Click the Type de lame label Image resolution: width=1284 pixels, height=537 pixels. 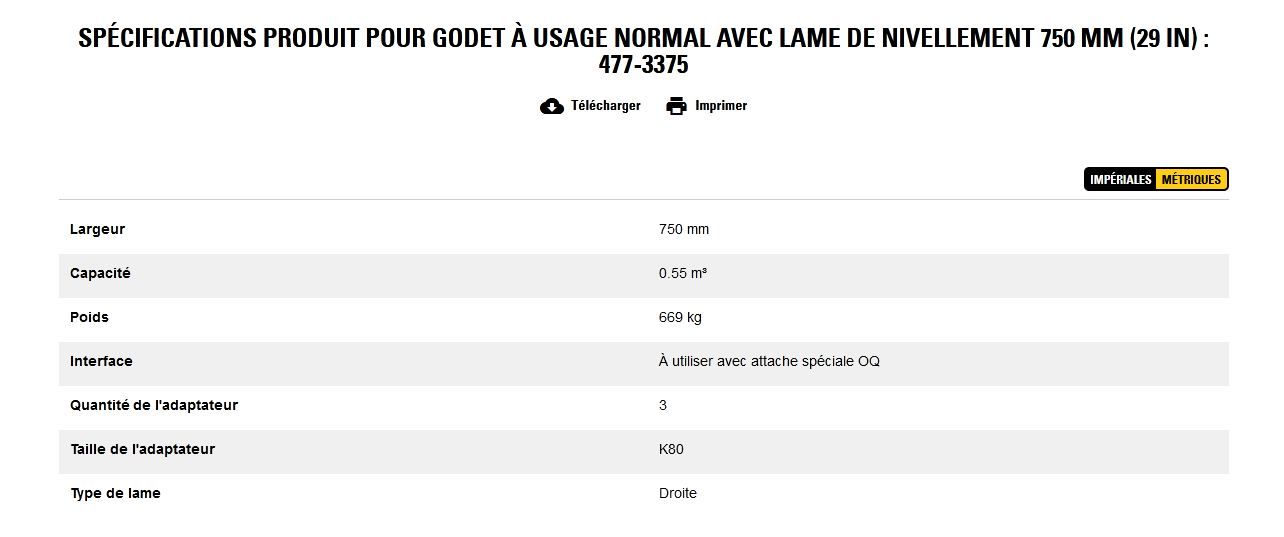(x=115, y=494)
